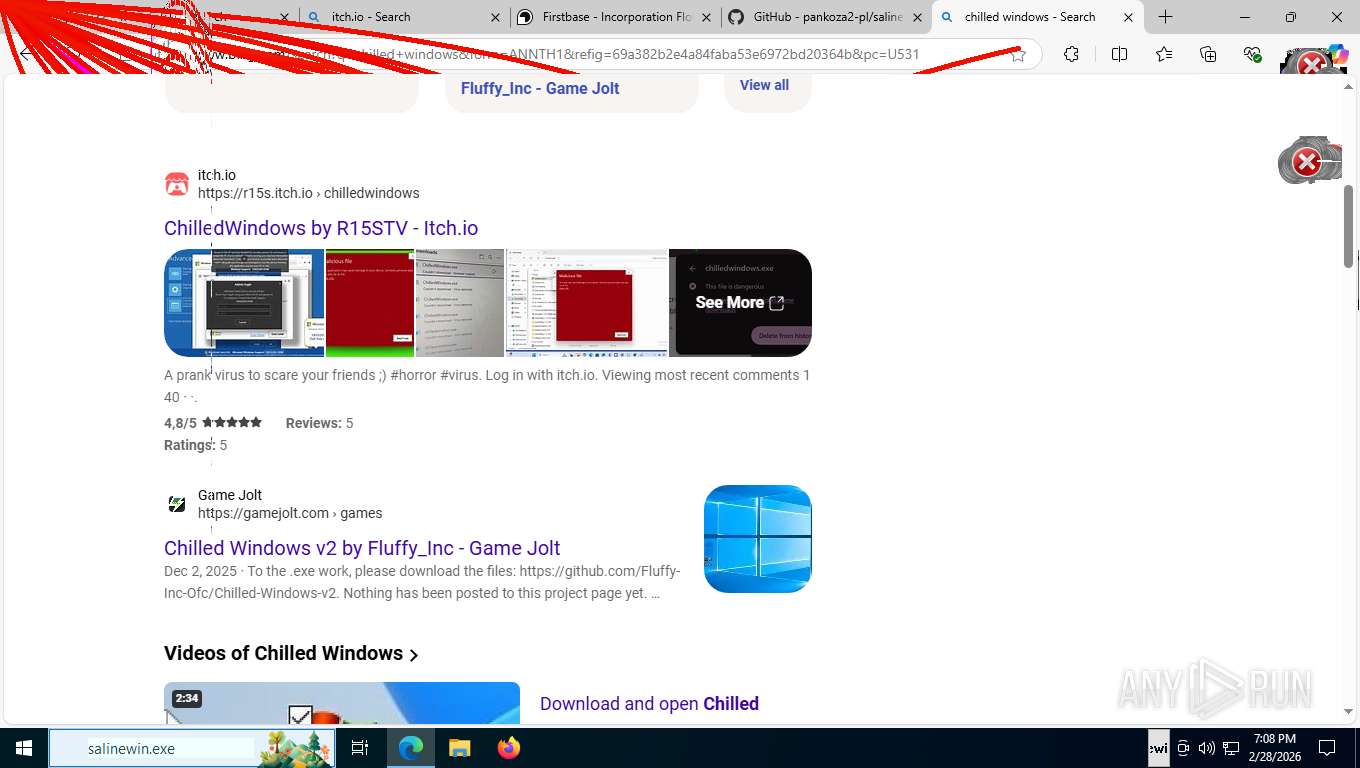The width and height of the screenshot is (1360, 768).
Task: Open the itch.io favicon in search result
Action: (x=176, y=184)
